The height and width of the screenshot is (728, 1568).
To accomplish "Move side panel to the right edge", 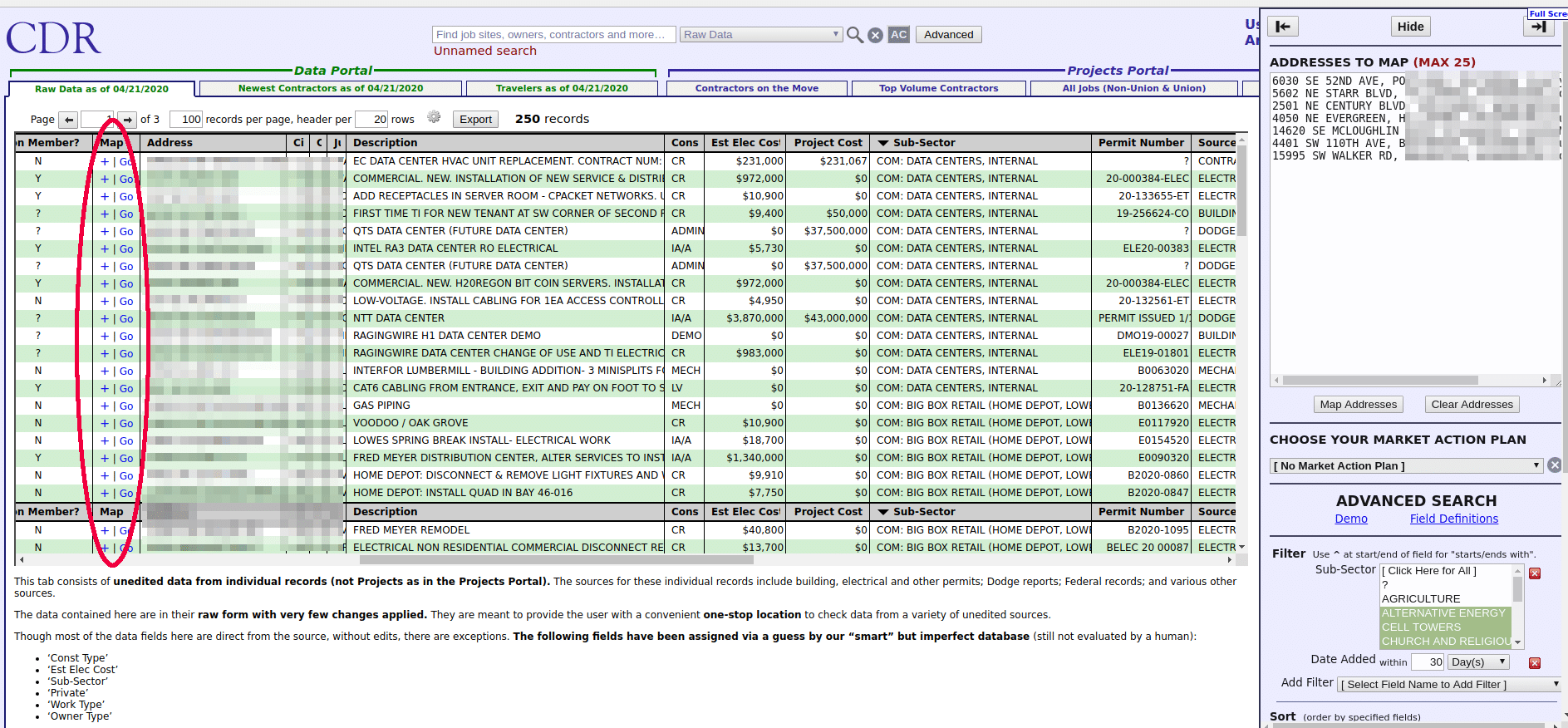I will pos(1538,27).
